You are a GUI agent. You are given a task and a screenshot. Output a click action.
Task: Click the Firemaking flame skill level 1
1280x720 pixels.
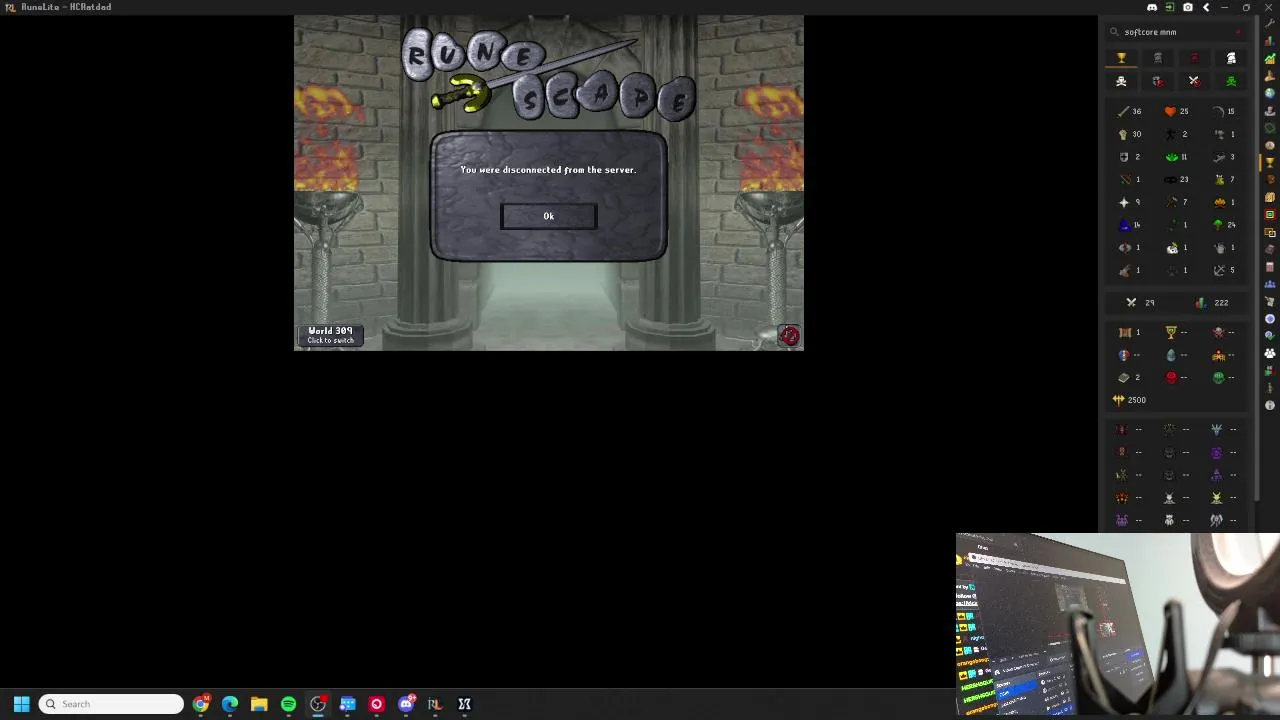point(1224,202)
